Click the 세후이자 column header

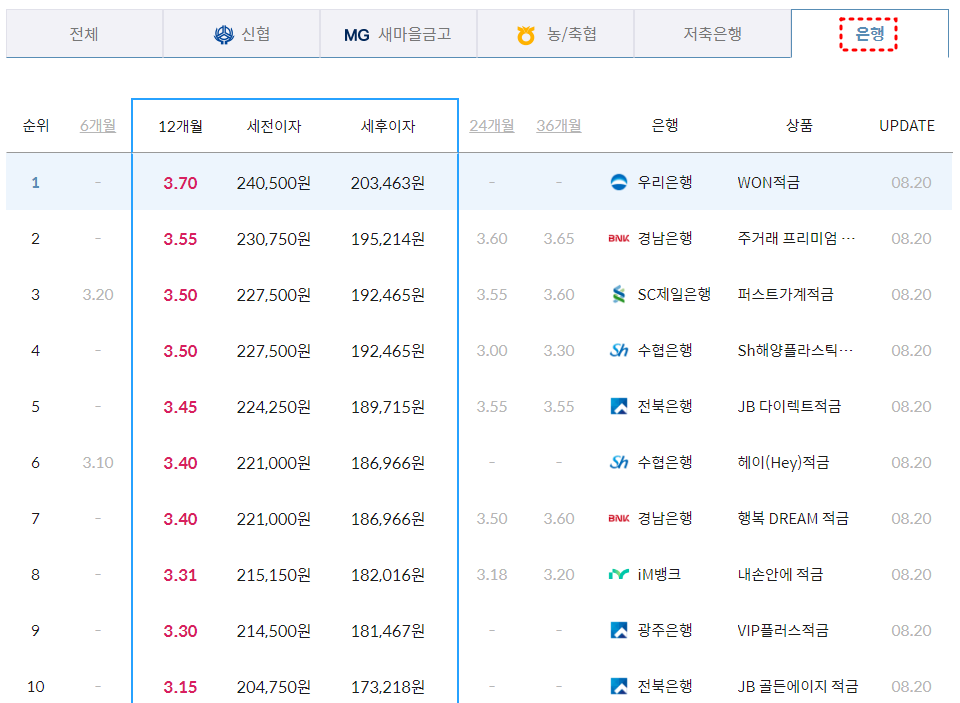click(388, 126)
